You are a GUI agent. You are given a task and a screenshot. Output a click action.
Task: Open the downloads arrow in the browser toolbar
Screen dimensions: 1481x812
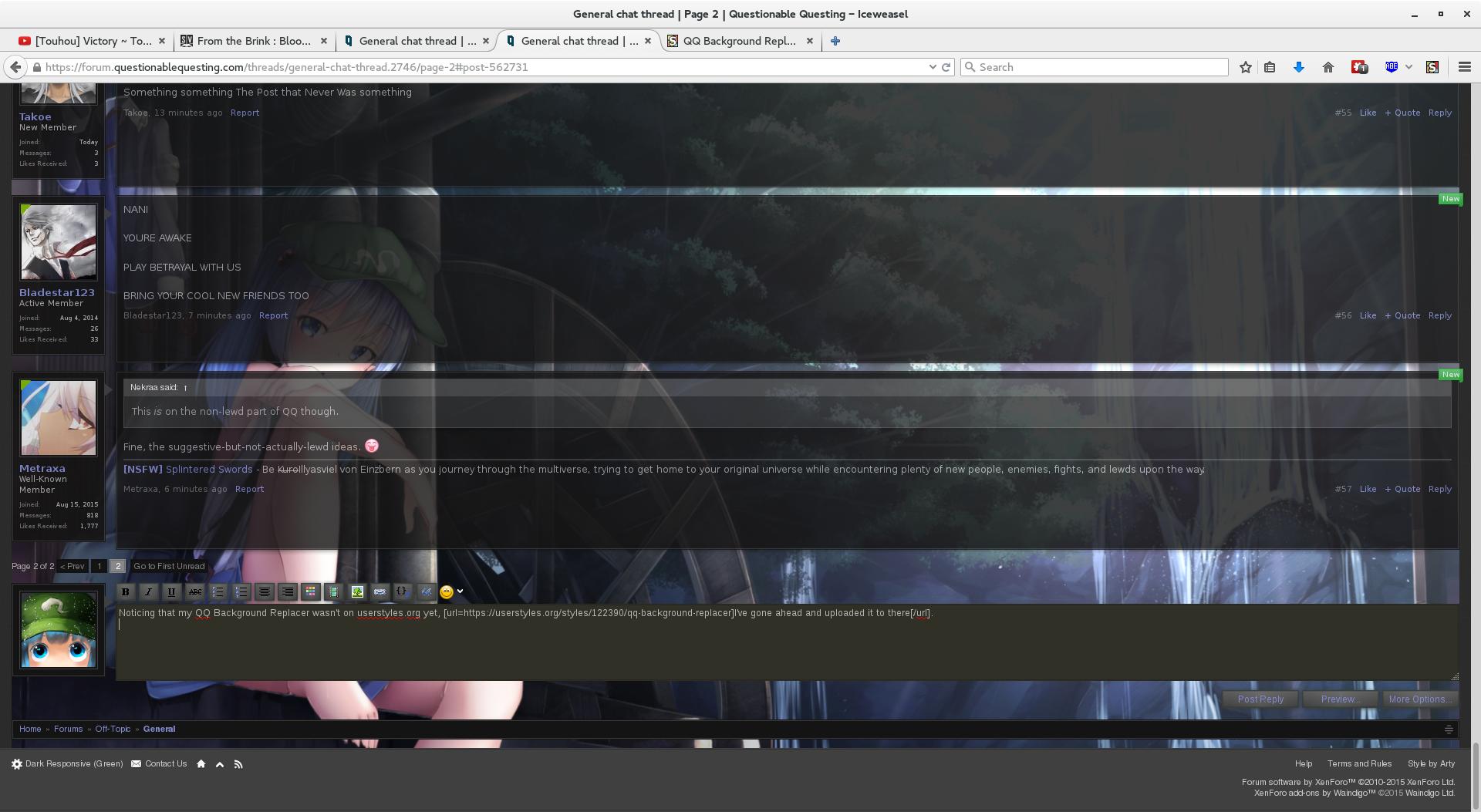tap(1298, 67)
